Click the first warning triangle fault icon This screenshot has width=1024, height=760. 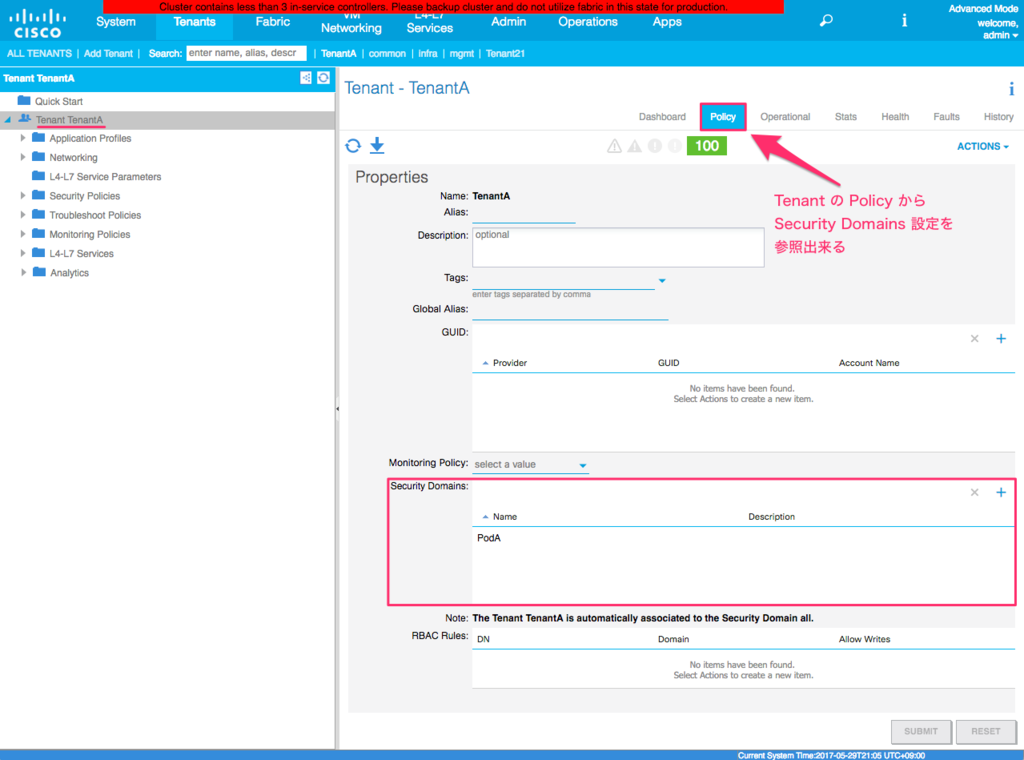pyautogui.click(x=614, y=146)
